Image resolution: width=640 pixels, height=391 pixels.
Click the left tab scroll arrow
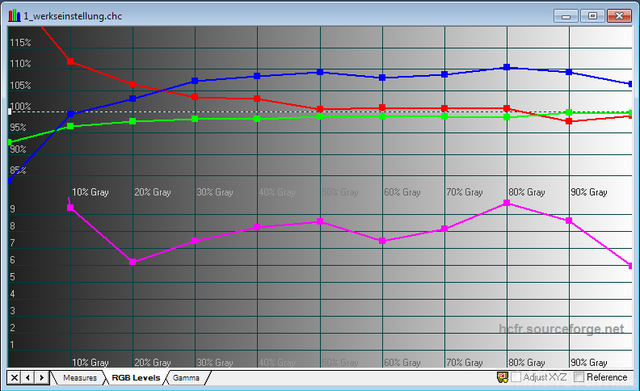(28, 378)
